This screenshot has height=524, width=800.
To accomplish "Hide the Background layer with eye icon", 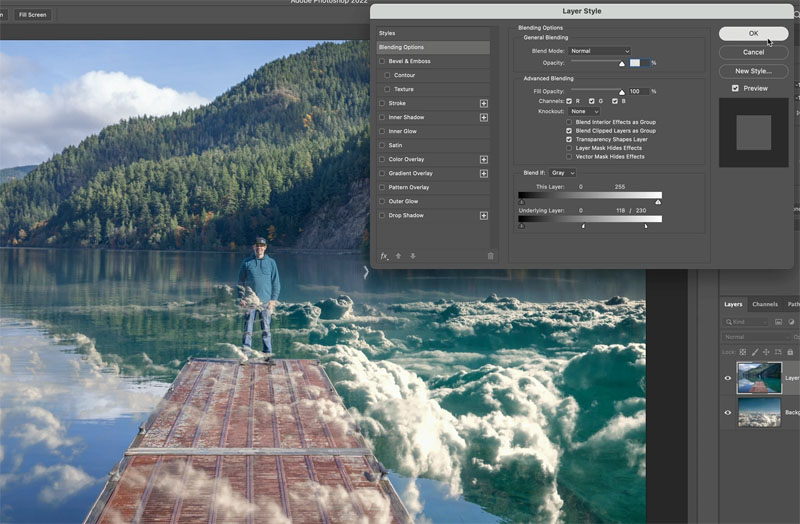I will click(728, 413).
